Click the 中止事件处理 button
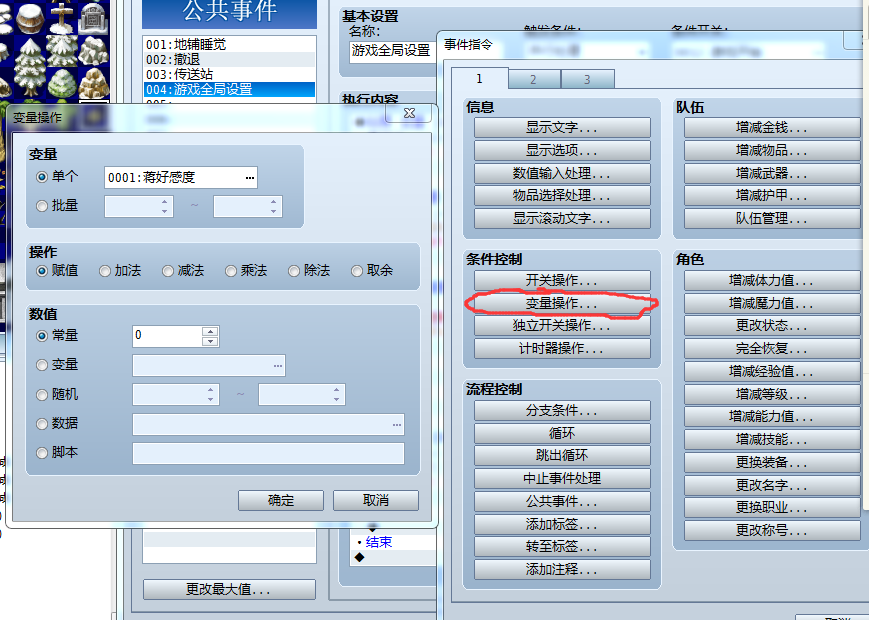The width and height of the screenshot is (869, 620). point(562,479)
